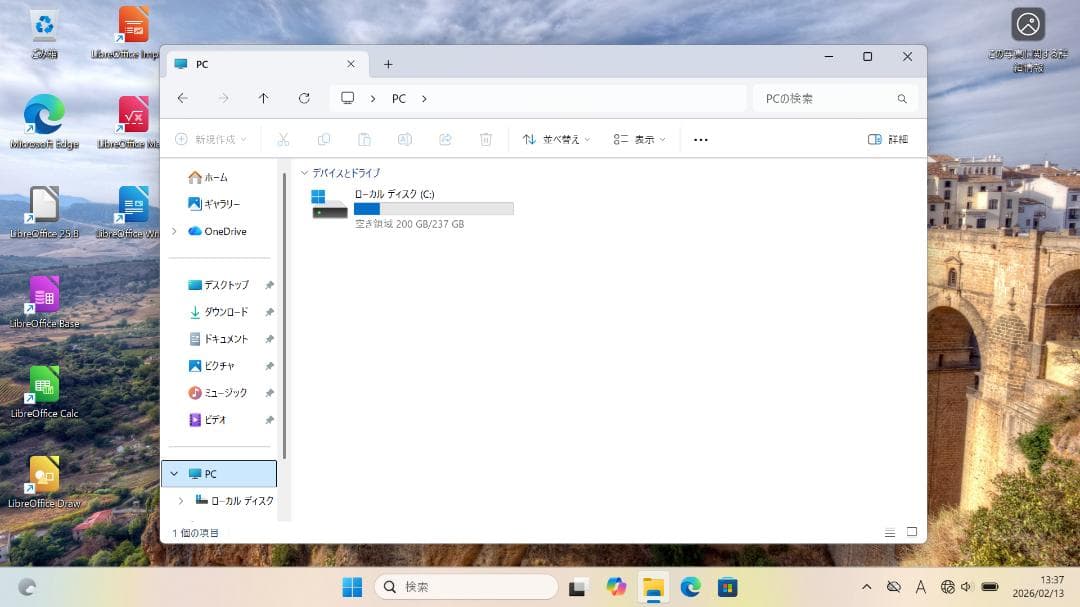This screenshot has width=1080, height=607.
Task: Unpin ダウンロード using its pin icon
Action: coord(268,311)
